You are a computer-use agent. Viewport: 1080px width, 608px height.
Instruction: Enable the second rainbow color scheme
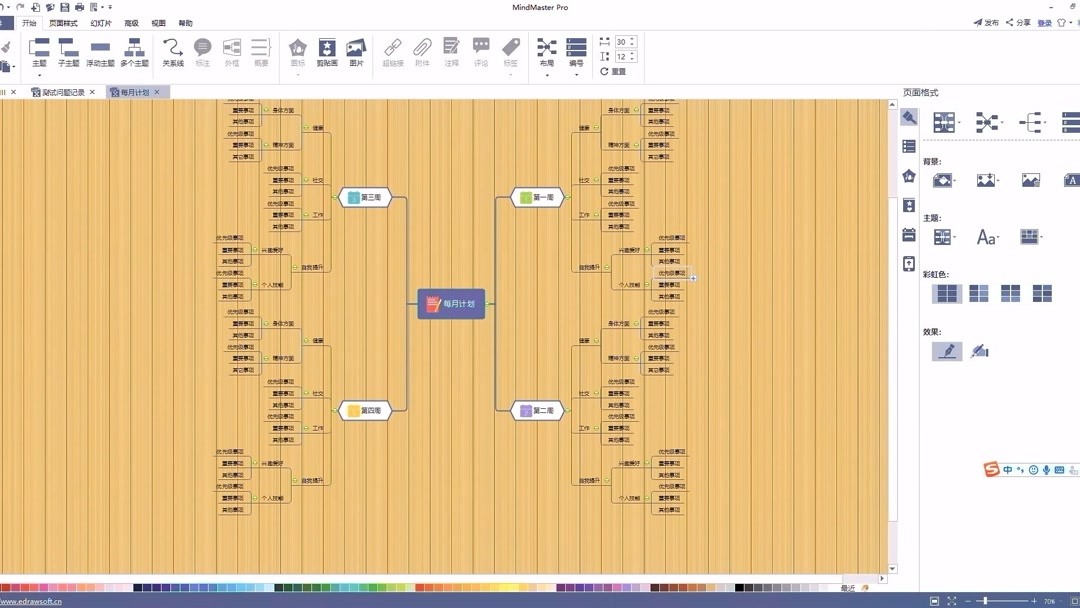977,292
